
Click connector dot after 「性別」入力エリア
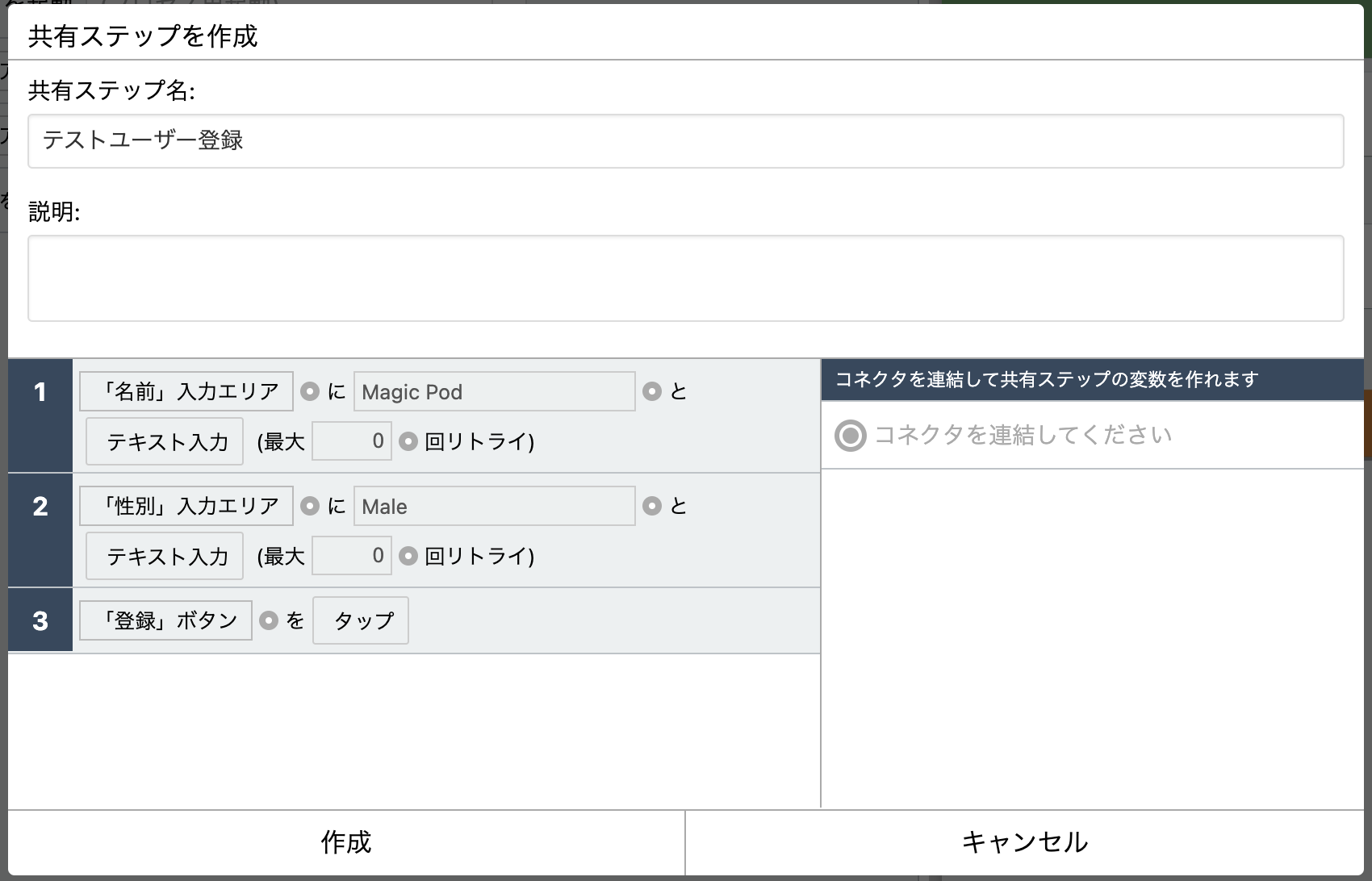(x=310, y=506)
